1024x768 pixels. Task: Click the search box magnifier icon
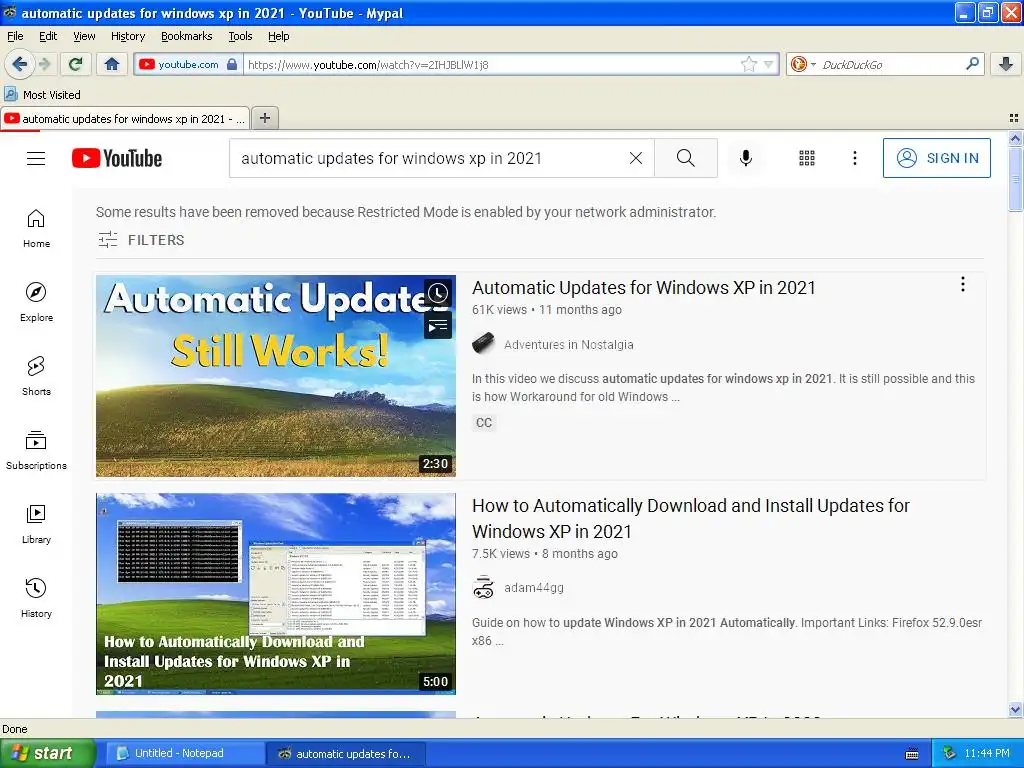click(972, 63)
